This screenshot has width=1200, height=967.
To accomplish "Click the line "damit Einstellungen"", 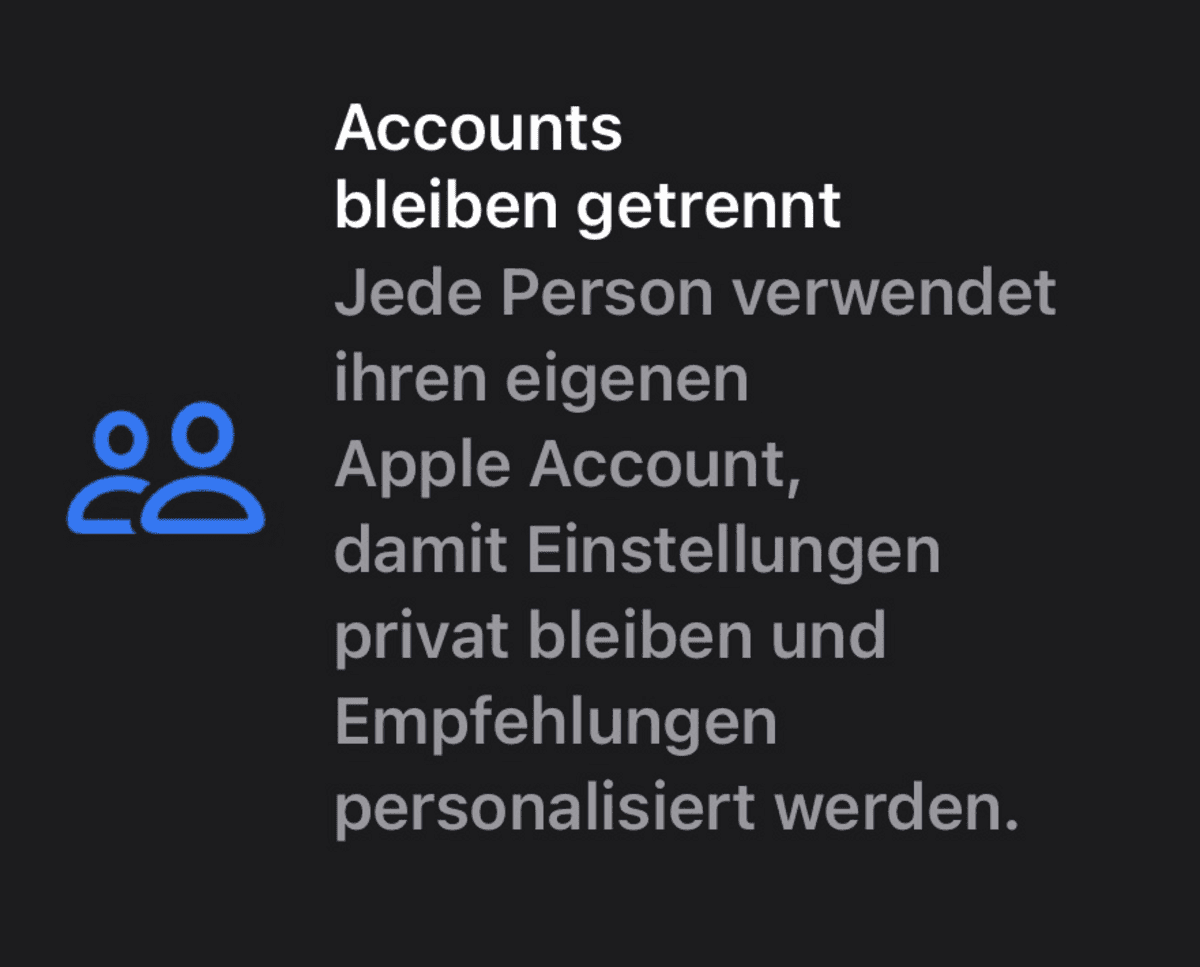I will click(x=637, y=549).
